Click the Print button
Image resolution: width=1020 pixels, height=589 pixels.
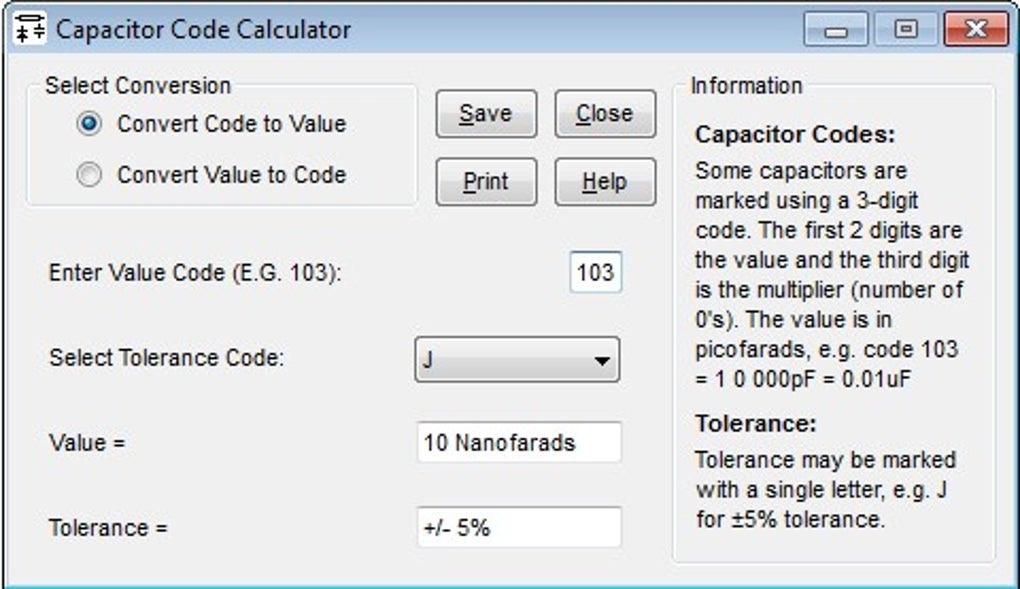[x=486, y=182]
